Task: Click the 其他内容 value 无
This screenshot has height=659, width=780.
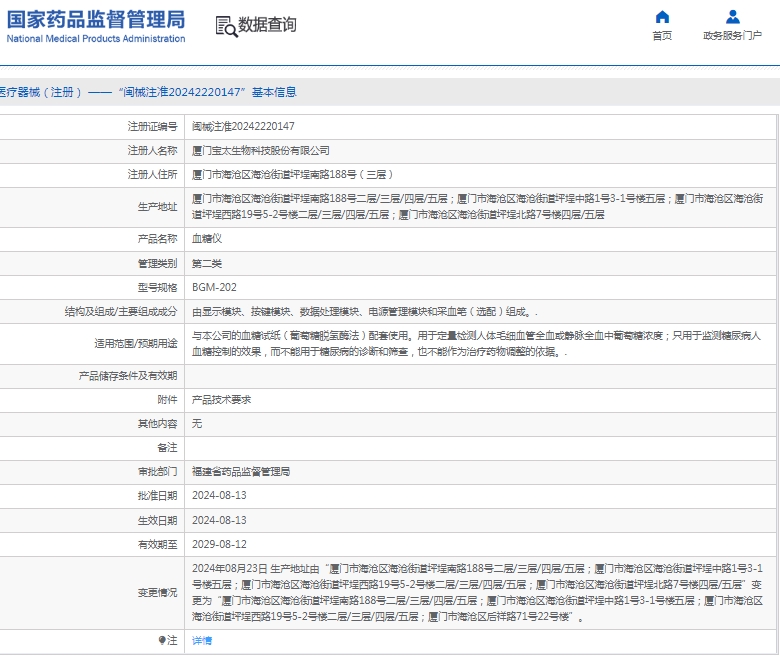Action: pyautogui.click(x=197, y=424)
